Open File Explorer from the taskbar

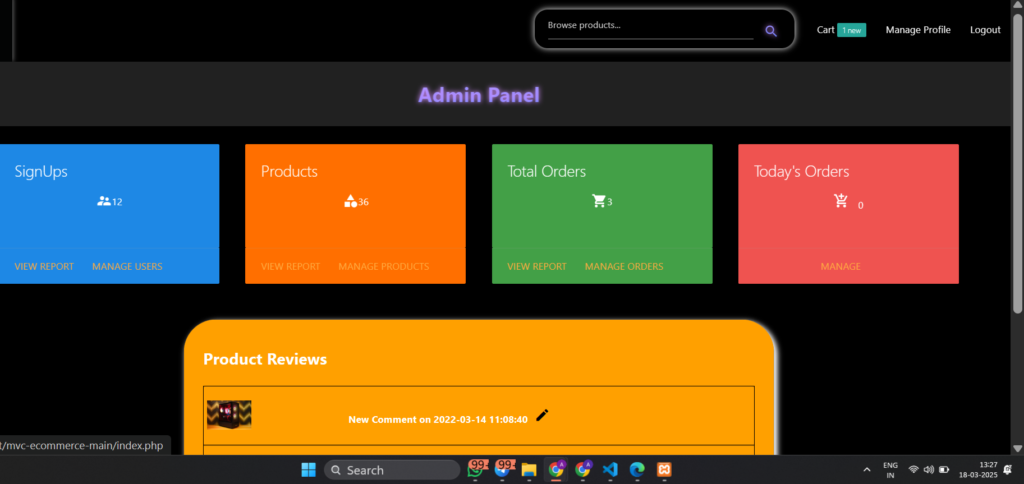[x=529, y=470]
